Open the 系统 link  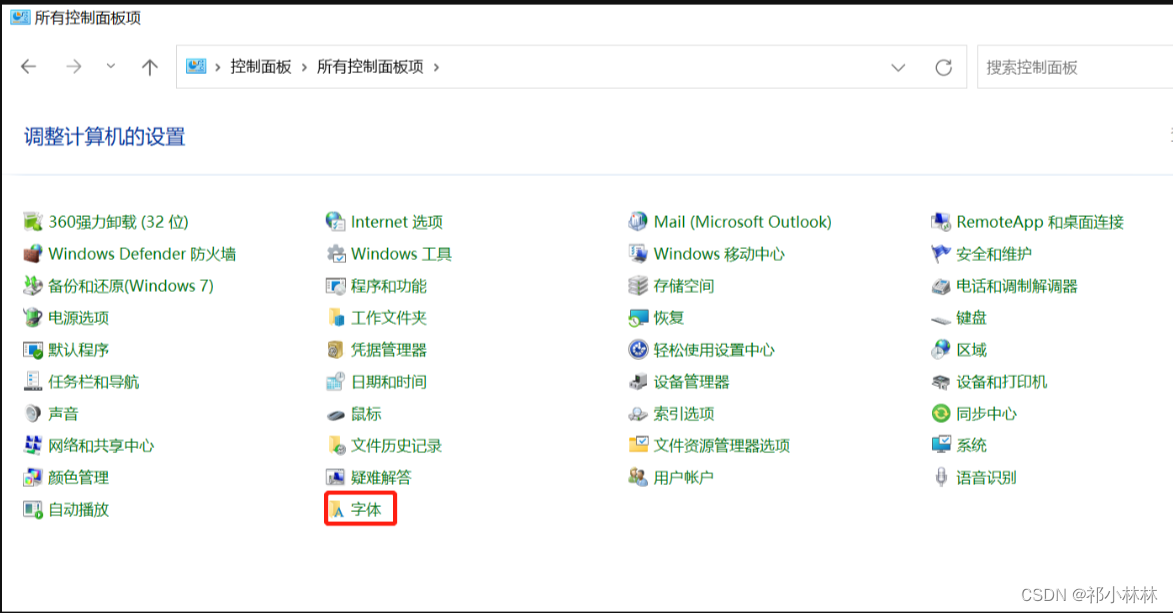point(971,445)
